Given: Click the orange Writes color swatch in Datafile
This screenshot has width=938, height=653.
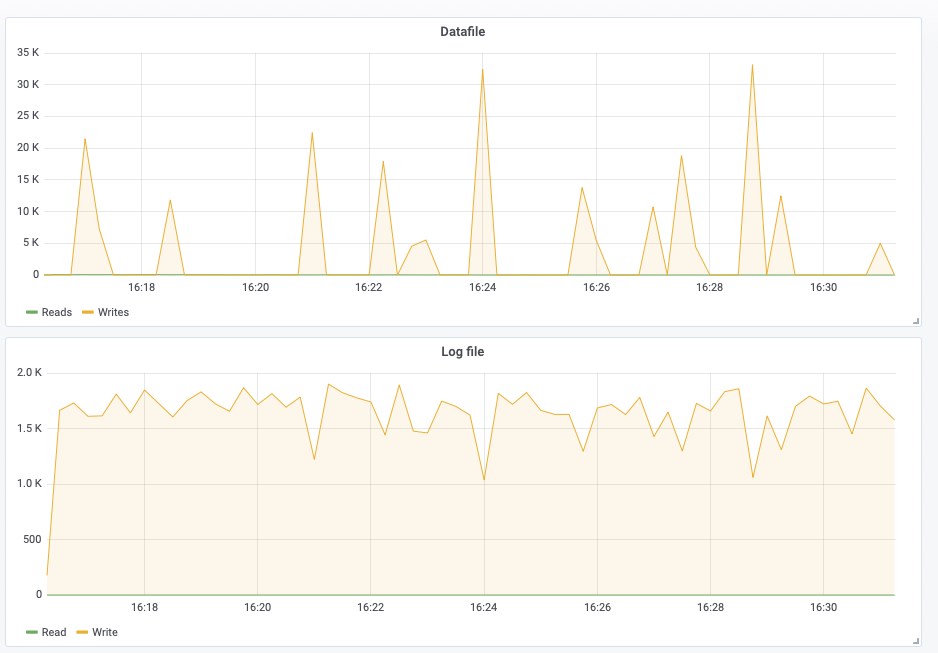Looking at the screenshot, I should click(x=88, y=312).
